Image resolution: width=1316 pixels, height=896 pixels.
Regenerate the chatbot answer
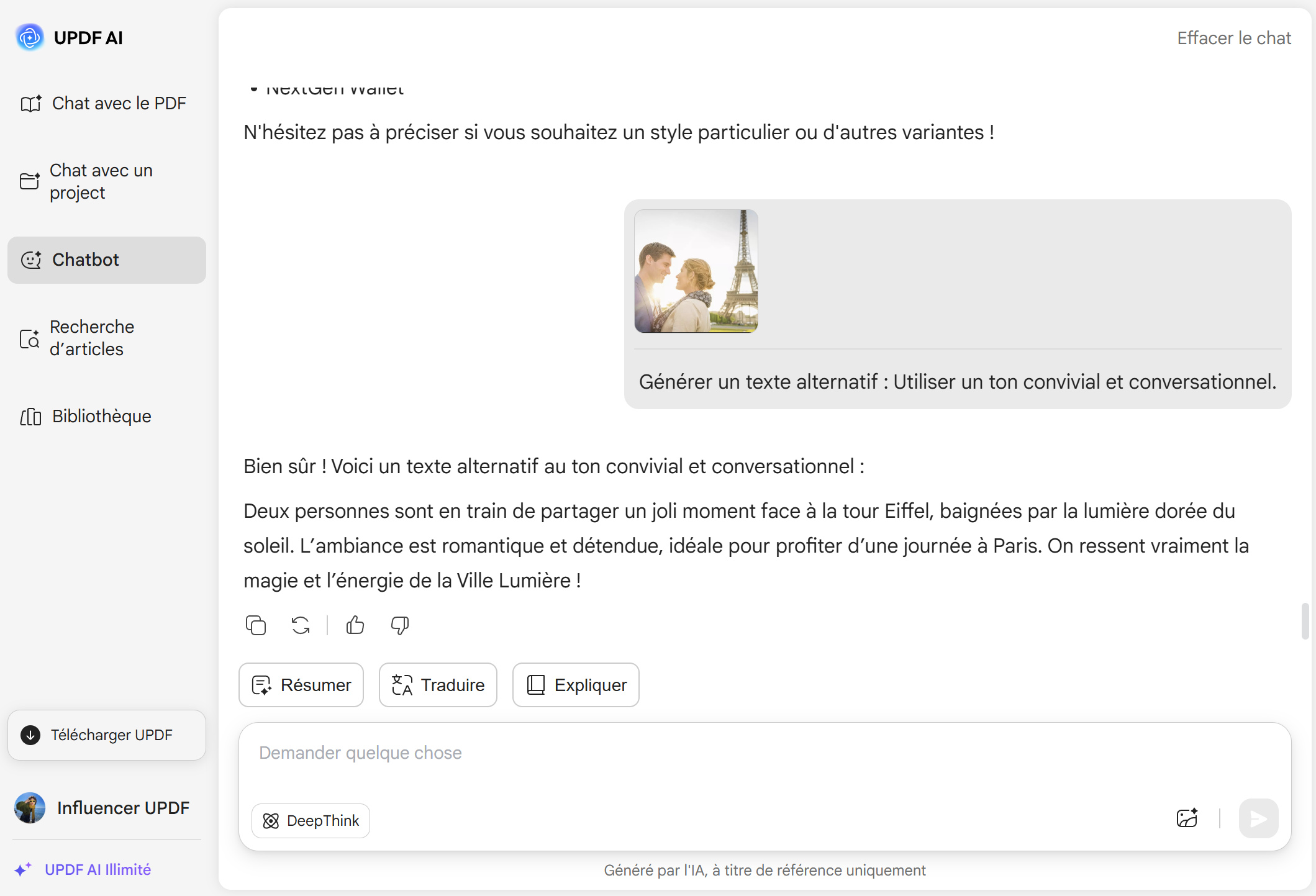301,625
